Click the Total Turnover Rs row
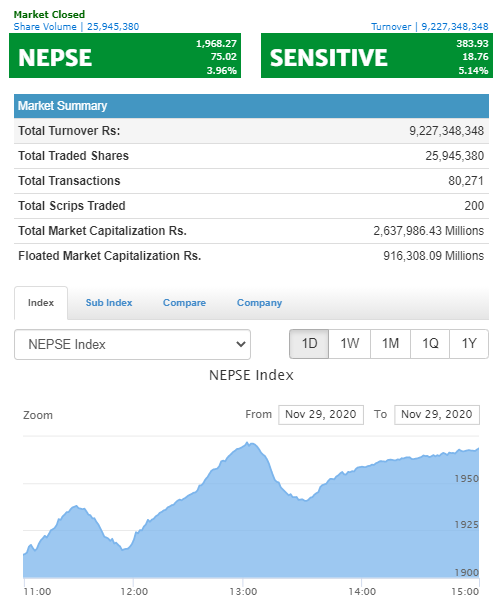The height and width of the screenshot is (605, 501). pyautogui.click(x=251, y=131)
